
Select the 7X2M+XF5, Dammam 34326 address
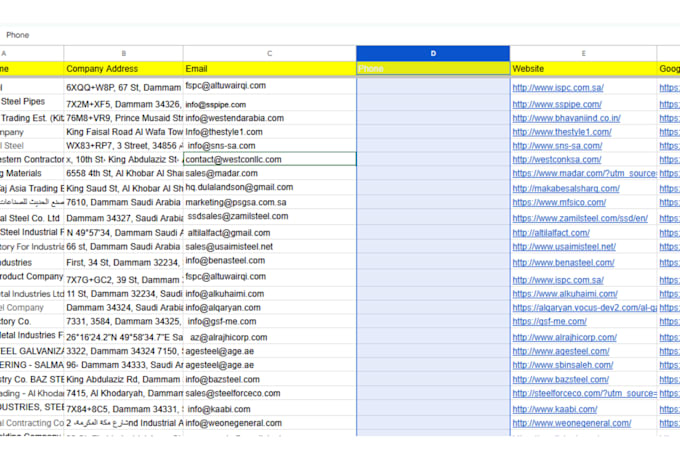click(123, 104)
